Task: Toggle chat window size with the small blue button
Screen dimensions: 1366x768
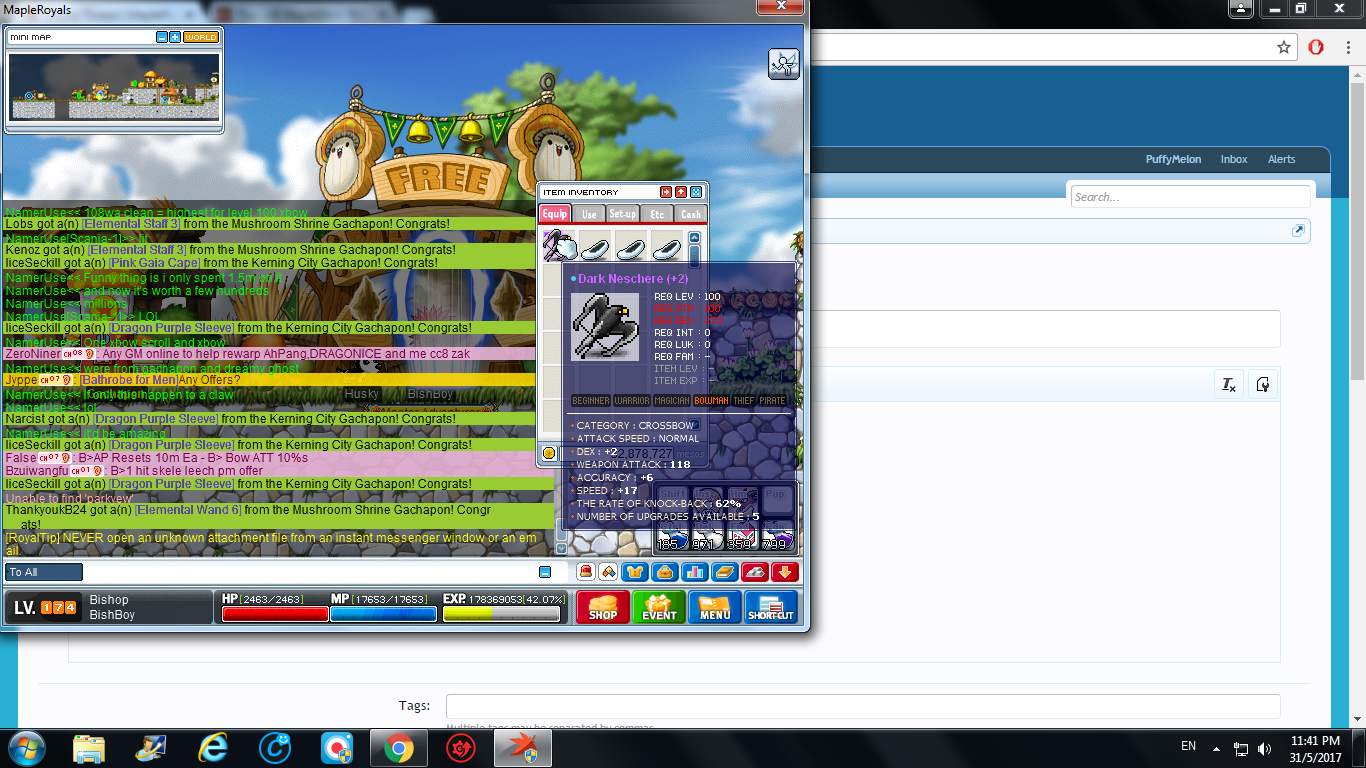Action: (545, 572)
